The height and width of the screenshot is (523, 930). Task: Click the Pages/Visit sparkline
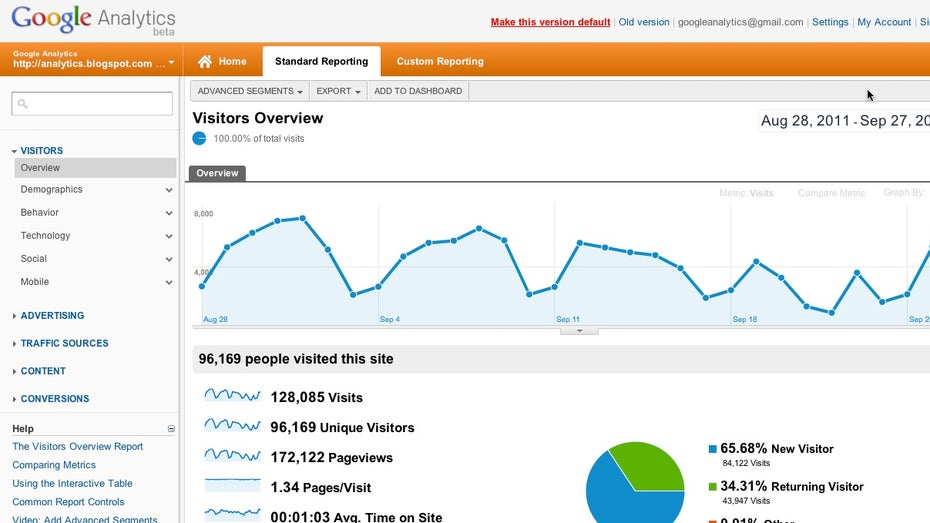tap(232, 484)
